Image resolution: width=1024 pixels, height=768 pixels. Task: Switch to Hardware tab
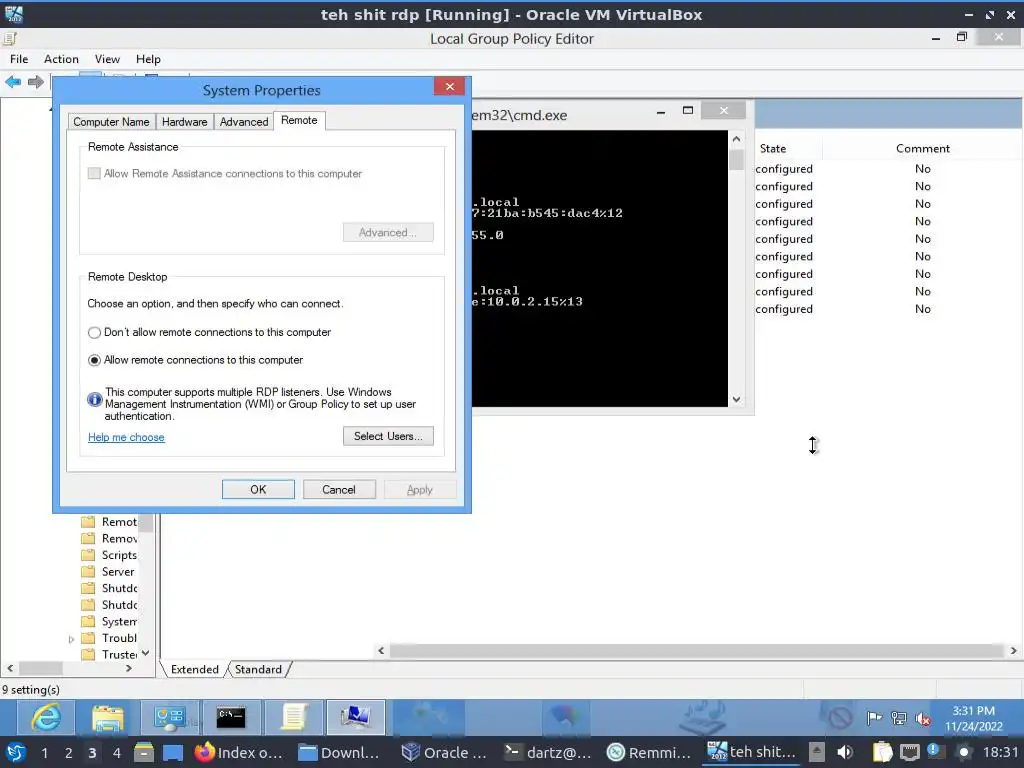tap(184, 122)
